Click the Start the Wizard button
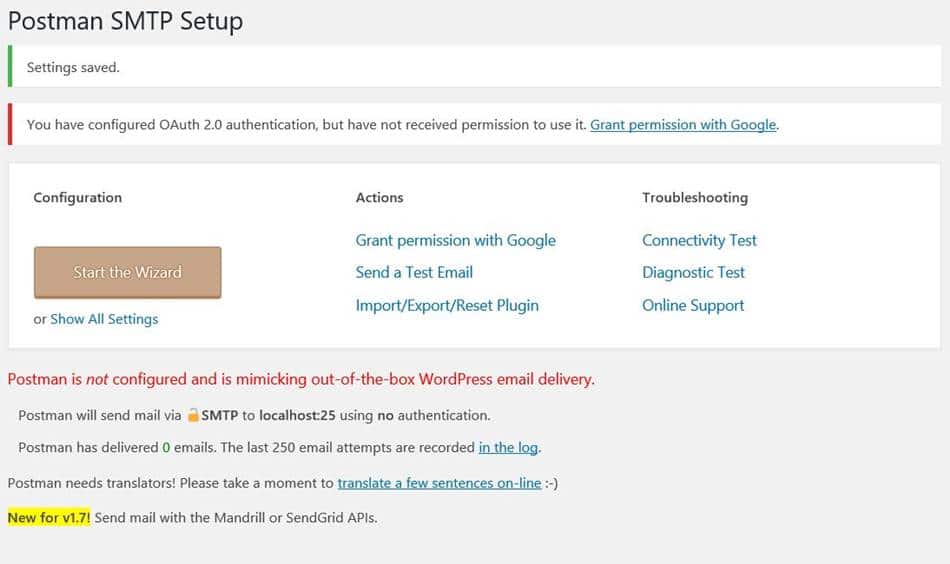Screen dimensions: 950x564 coord(127,272)
